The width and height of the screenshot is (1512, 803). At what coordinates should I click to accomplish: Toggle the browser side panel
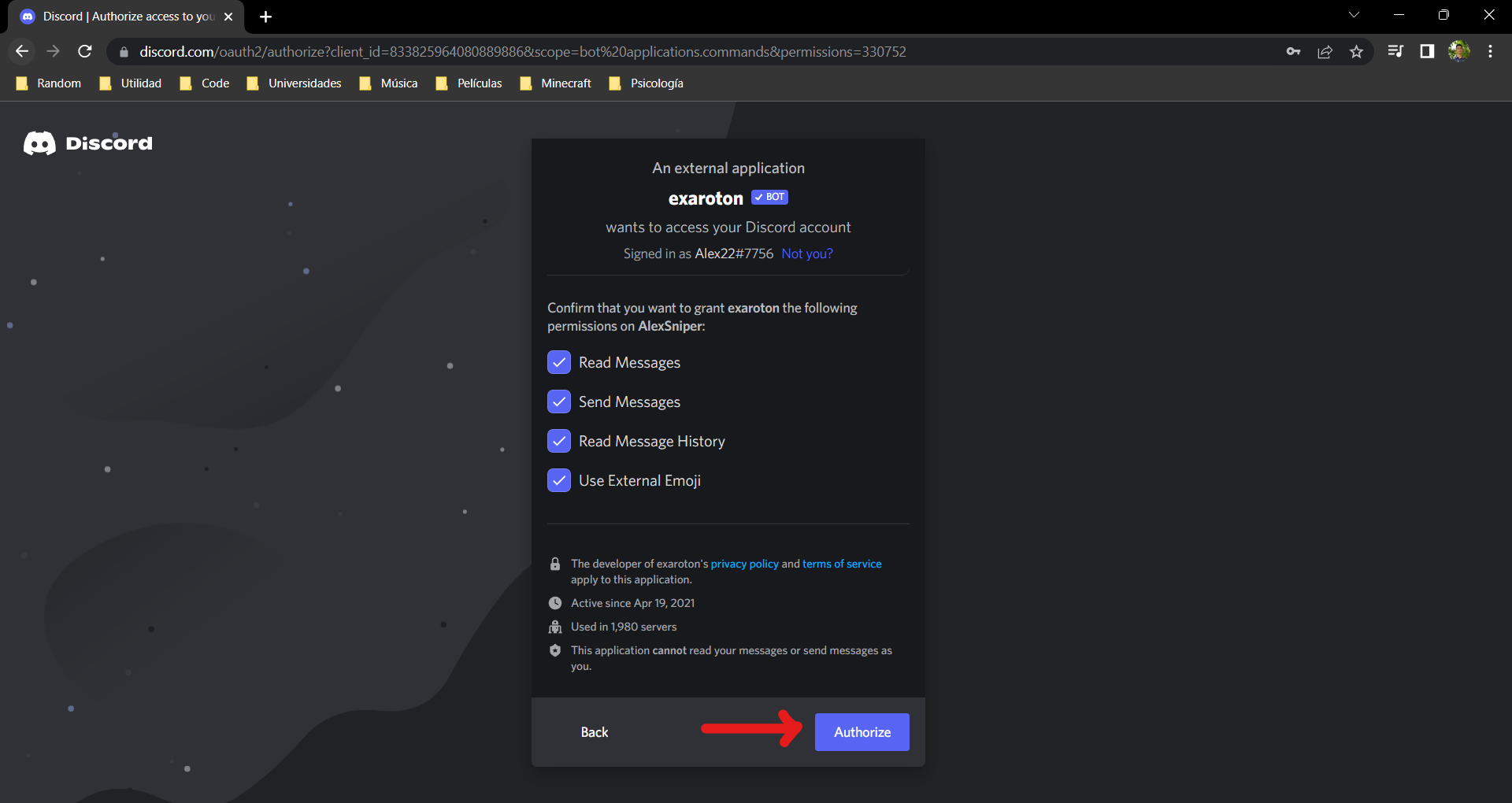(x=1427, y=51)
